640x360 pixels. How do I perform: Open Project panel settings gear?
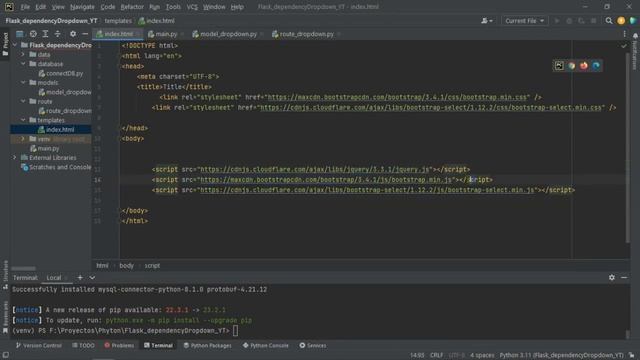click(73, 34)
